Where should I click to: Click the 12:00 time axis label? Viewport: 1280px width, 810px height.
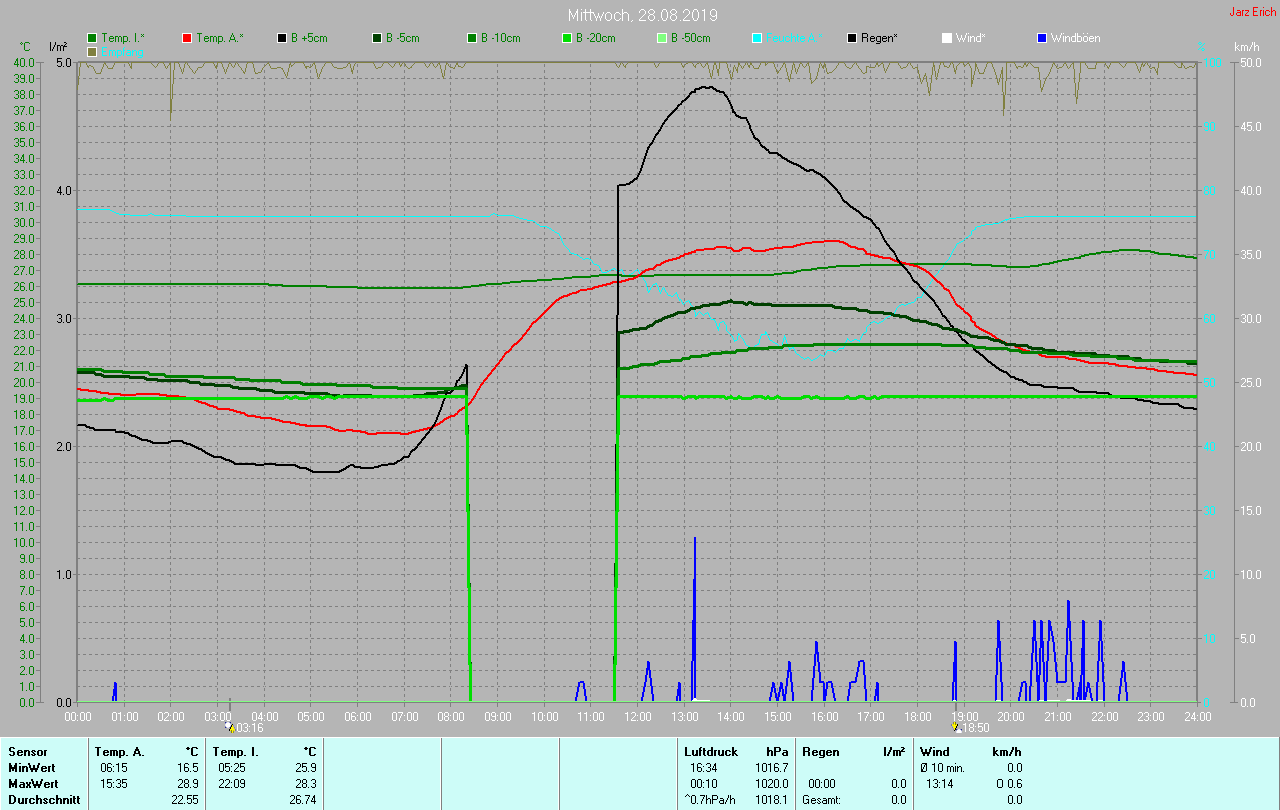pos(637,716)
